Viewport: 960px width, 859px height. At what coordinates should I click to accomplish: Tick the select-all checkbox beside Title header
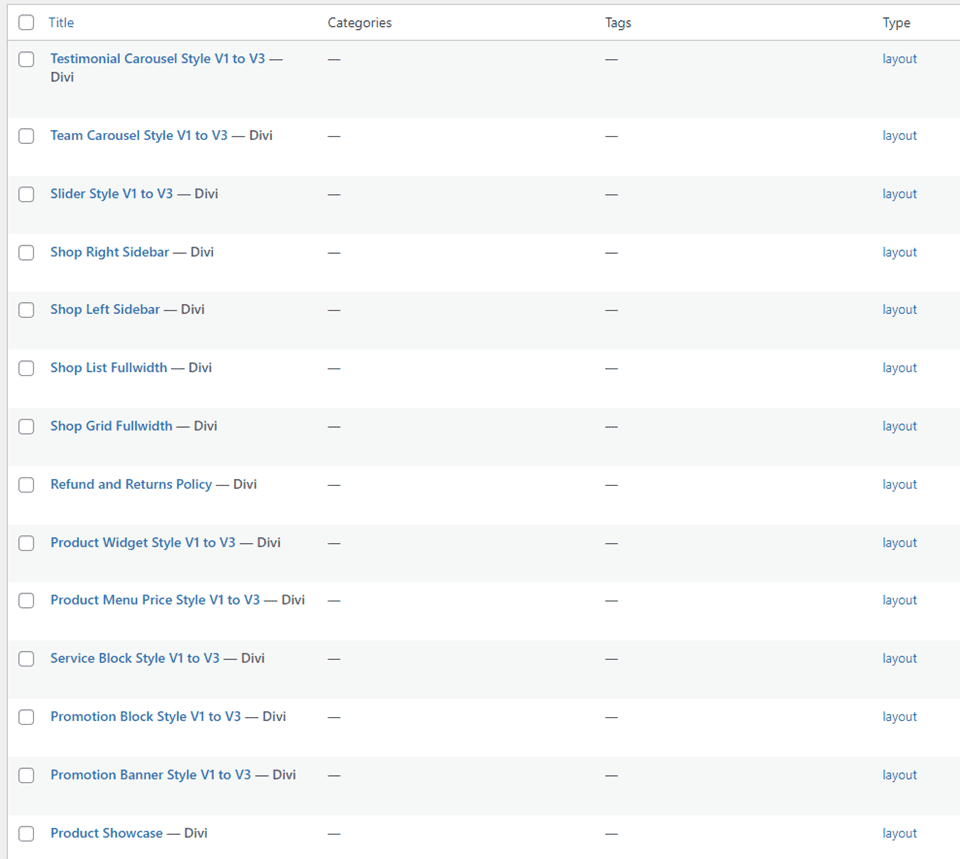(x=26, y=23)
